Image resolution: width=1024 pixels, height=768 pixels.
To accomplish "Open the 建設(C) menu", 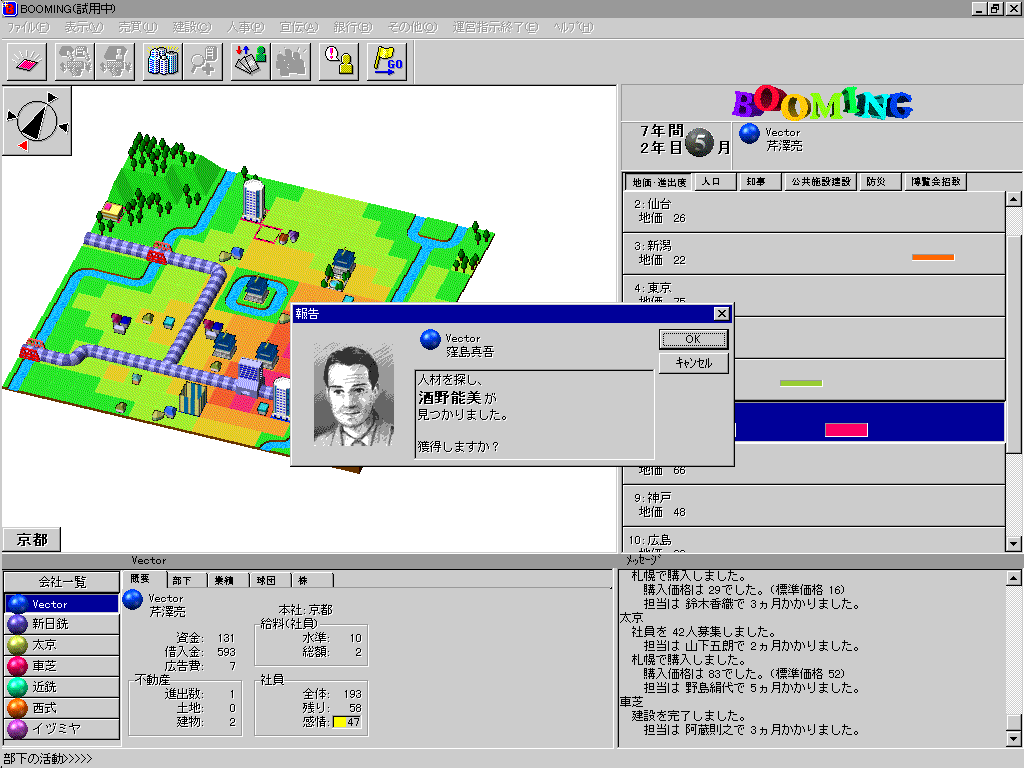I will coord(192,27).
